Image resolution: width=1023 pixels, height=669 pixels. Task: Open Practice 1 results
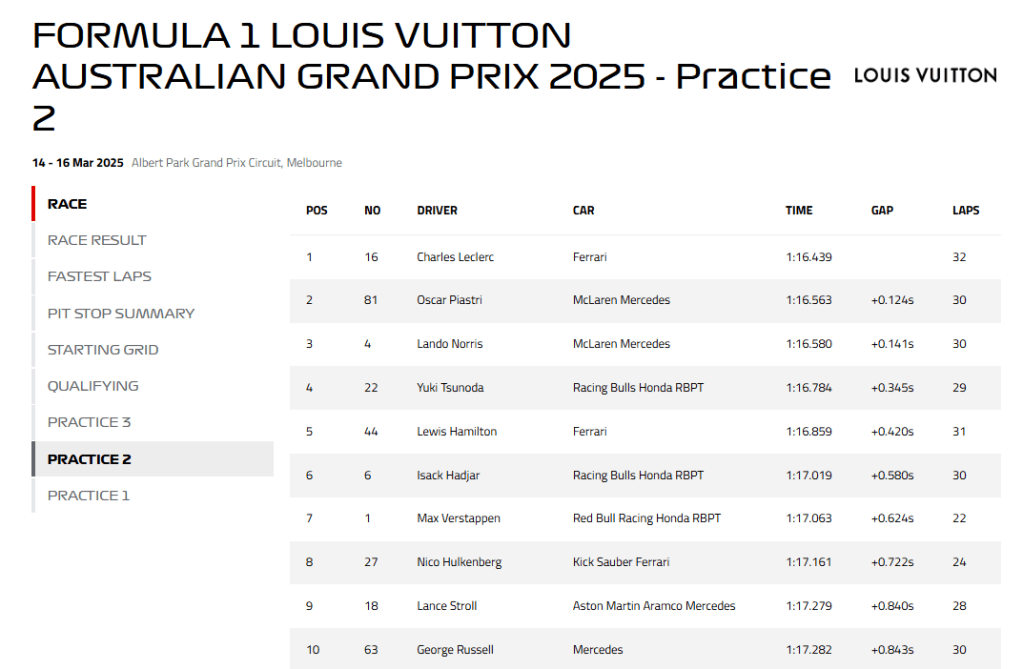[x=89, y=495]
